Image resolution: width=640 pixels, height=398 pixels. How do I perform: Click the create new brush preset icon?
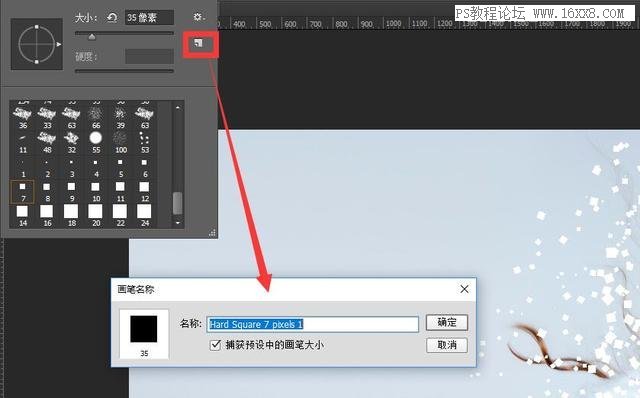tap(199, 43)
